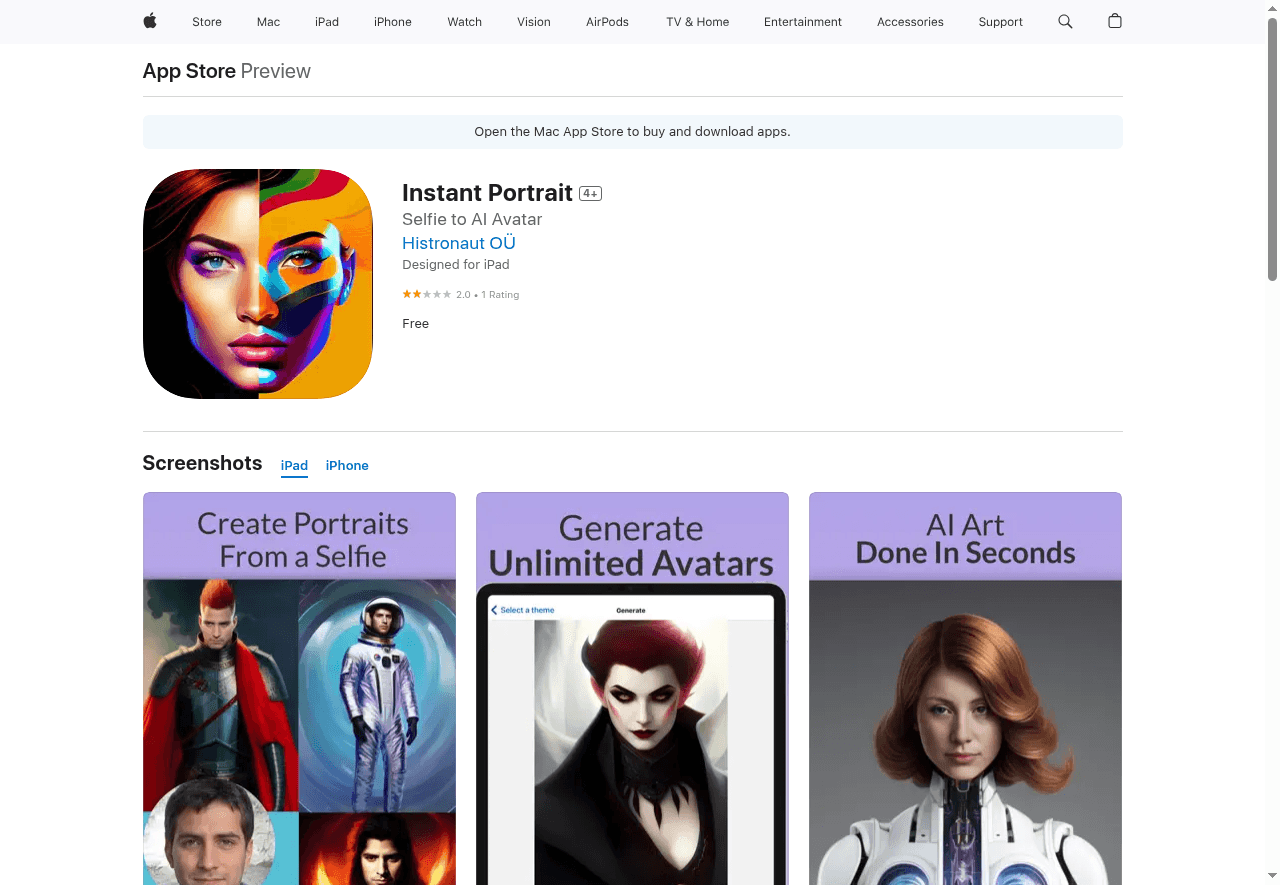Select the iPad screenshots tab

[294, 466]
